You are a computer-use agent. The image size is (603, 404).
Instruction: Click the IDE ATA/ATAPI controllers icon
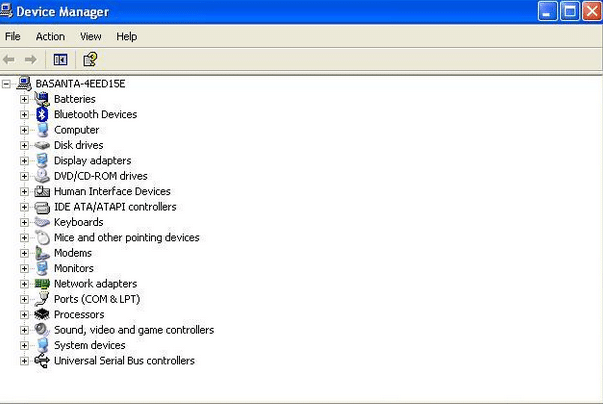42,207
